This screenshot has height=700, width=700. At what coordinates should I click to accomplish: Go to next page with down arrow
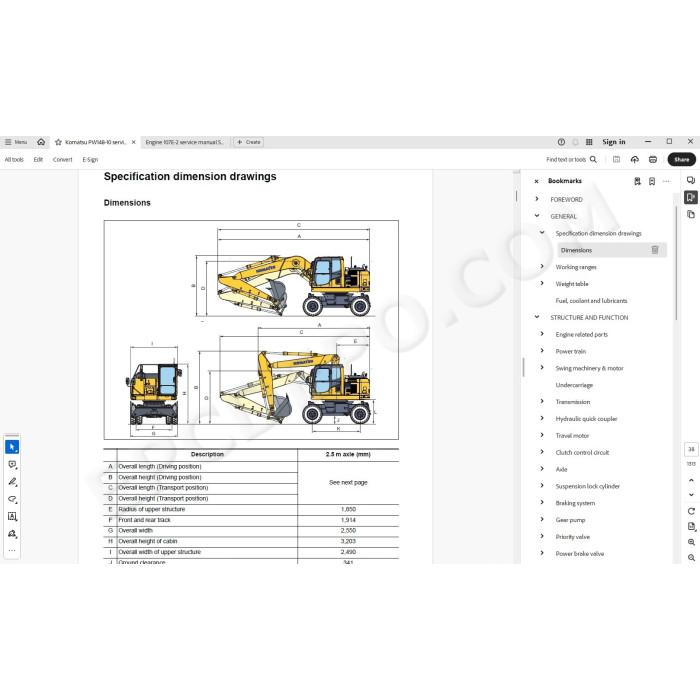[x=691, y=495]
